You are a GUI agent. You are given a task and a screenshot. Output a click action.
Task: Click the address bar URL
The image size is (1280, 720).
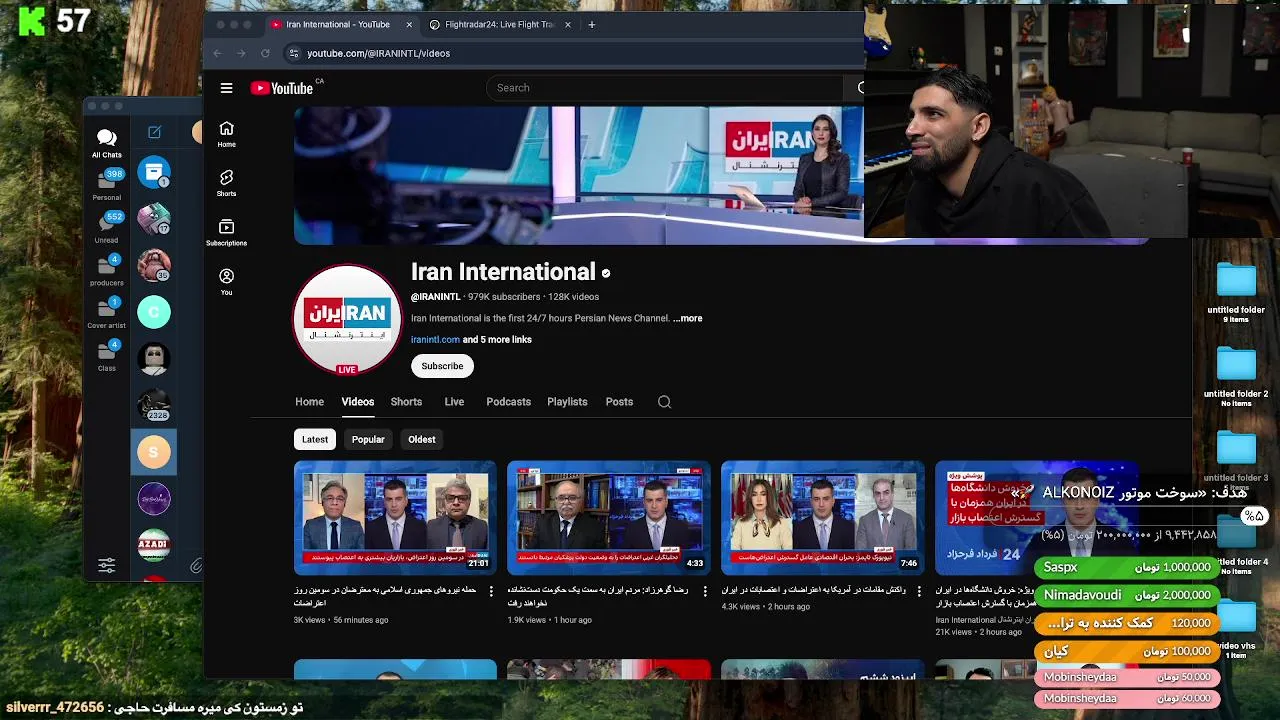point(378,53)
